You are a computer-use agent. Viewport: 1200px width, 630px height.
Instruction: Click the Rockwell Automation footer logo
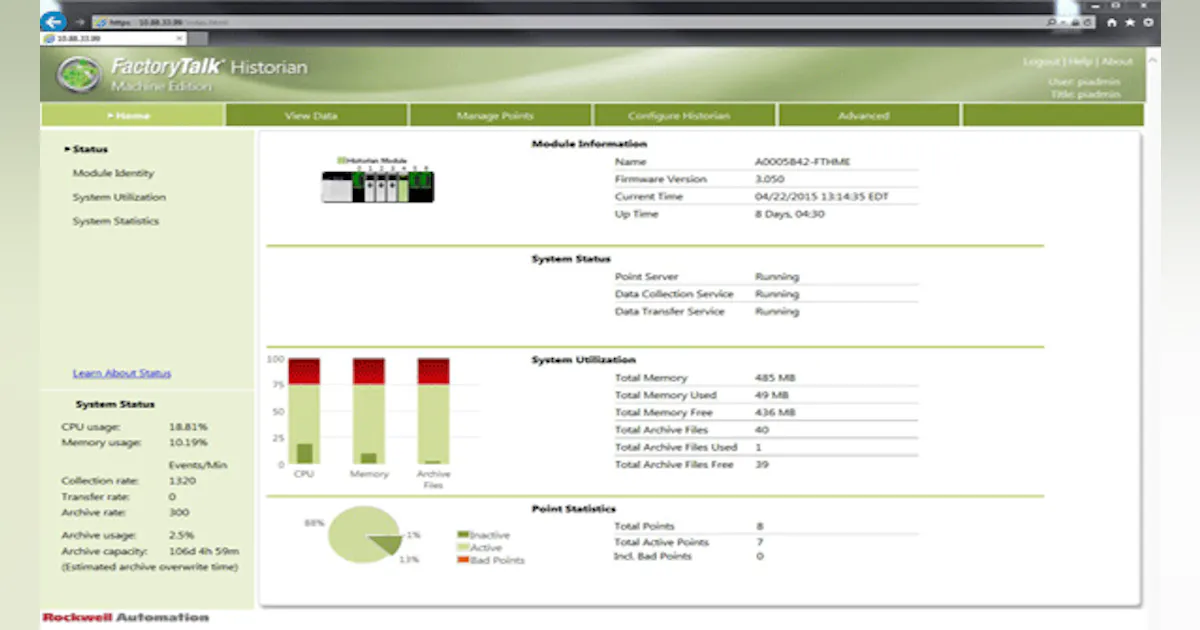click(x=126, y=618)
